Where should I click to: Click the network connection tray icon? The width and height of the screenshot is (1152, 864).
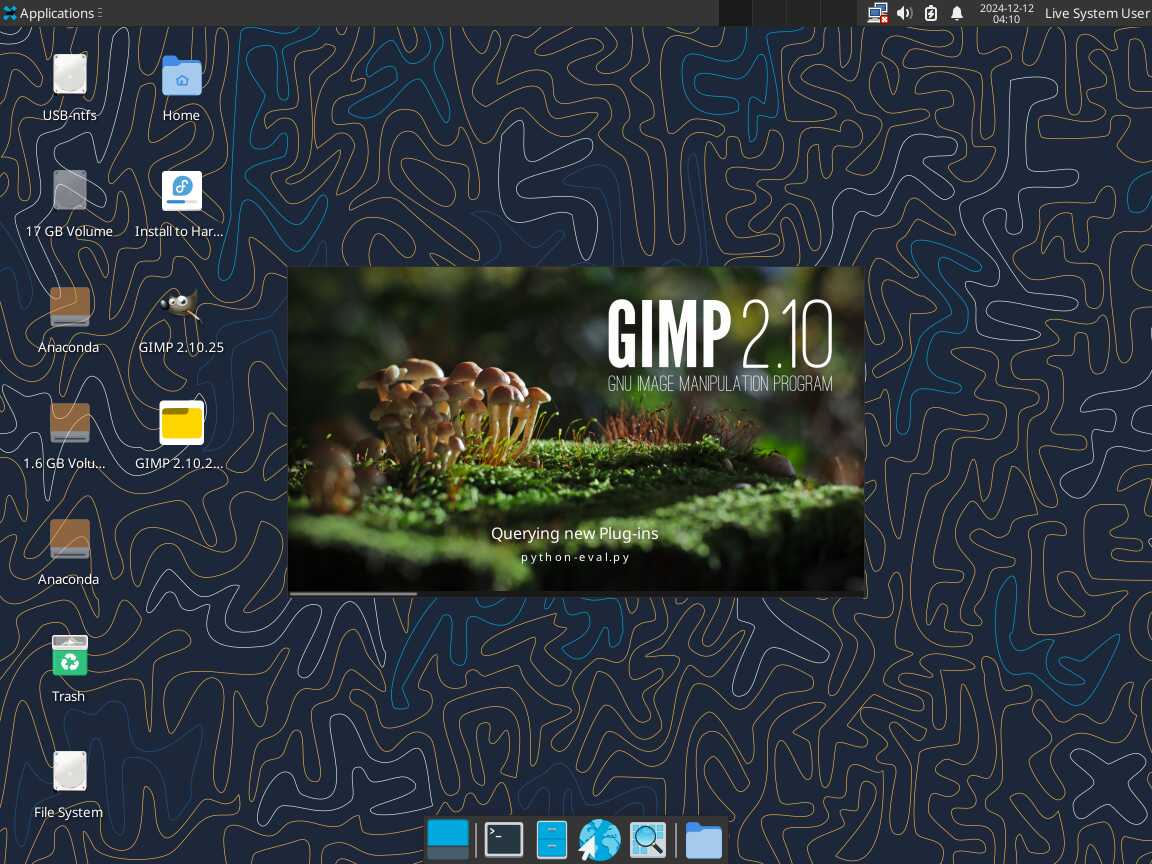tap(877, 13)
